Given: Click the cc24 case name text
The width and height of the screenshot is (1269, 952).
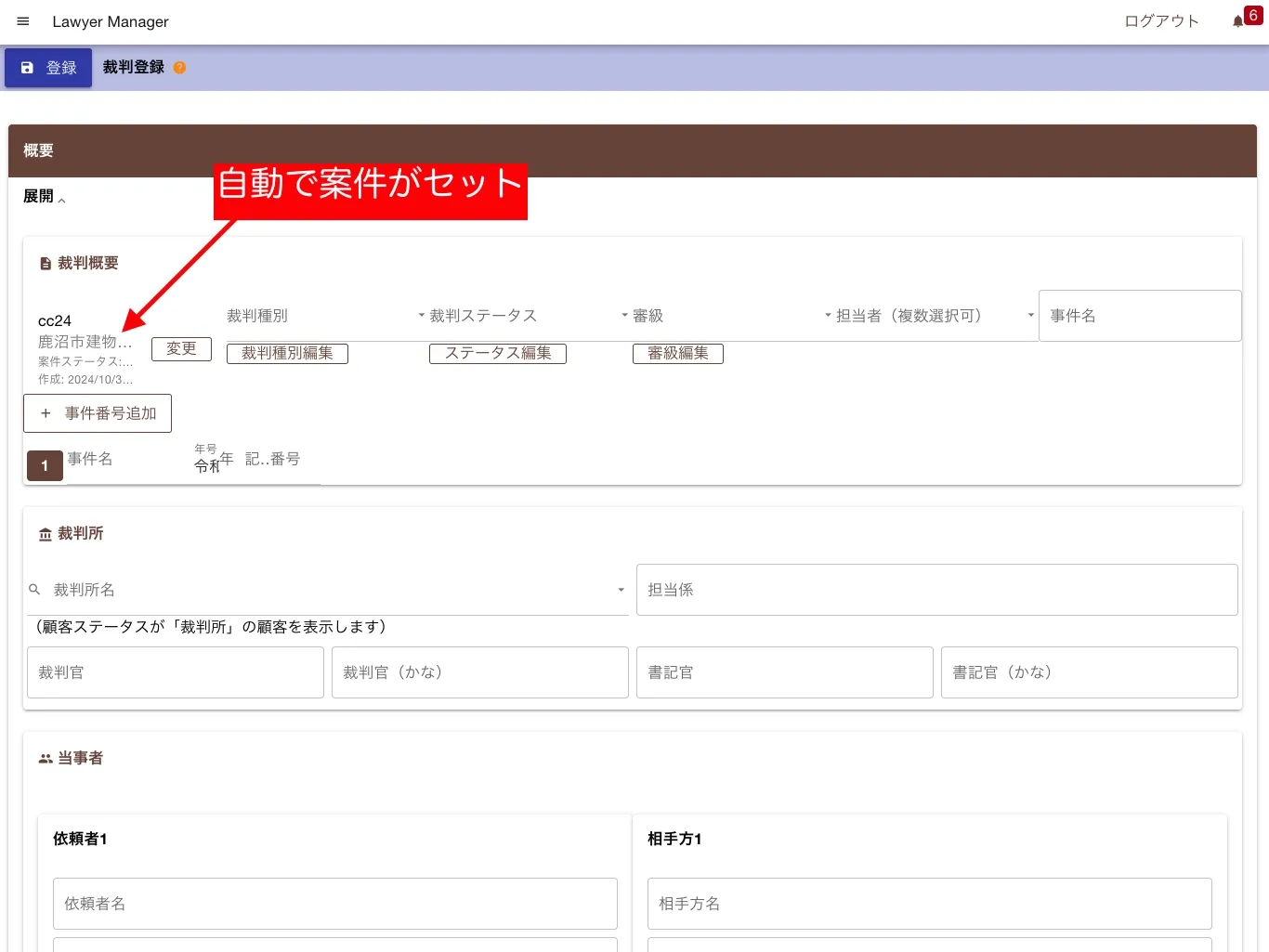Looking at the screenshot, I should (55, 320).
